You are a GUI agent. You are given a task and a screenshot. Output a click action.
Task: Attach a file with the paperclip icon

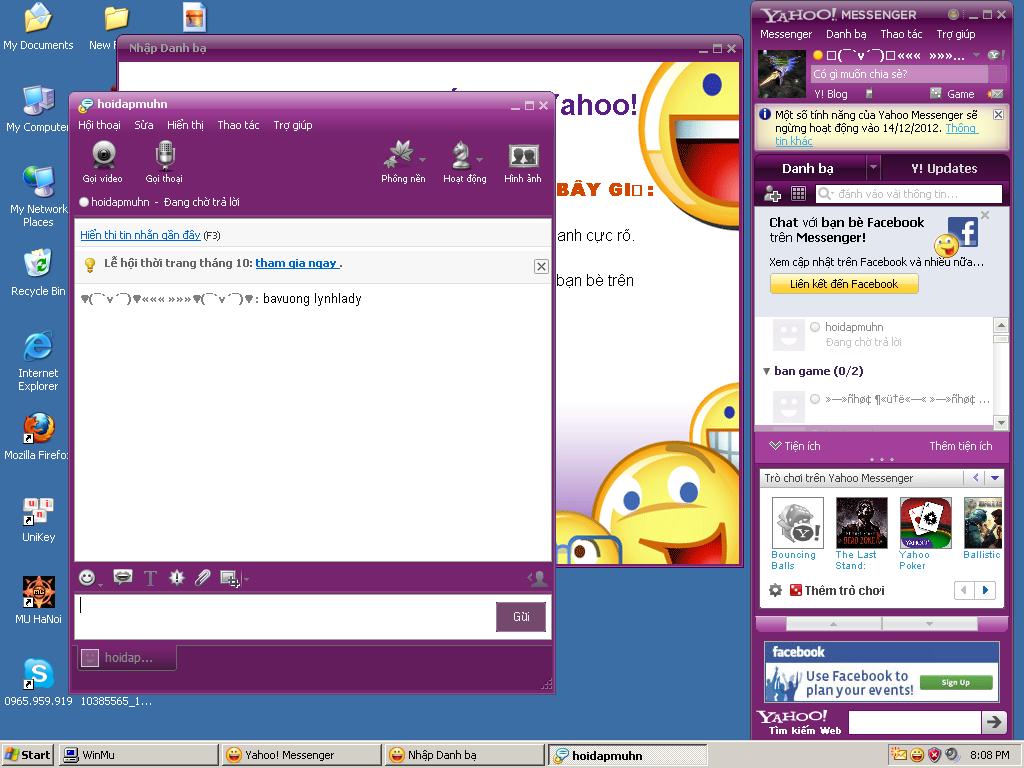point(202,577)
